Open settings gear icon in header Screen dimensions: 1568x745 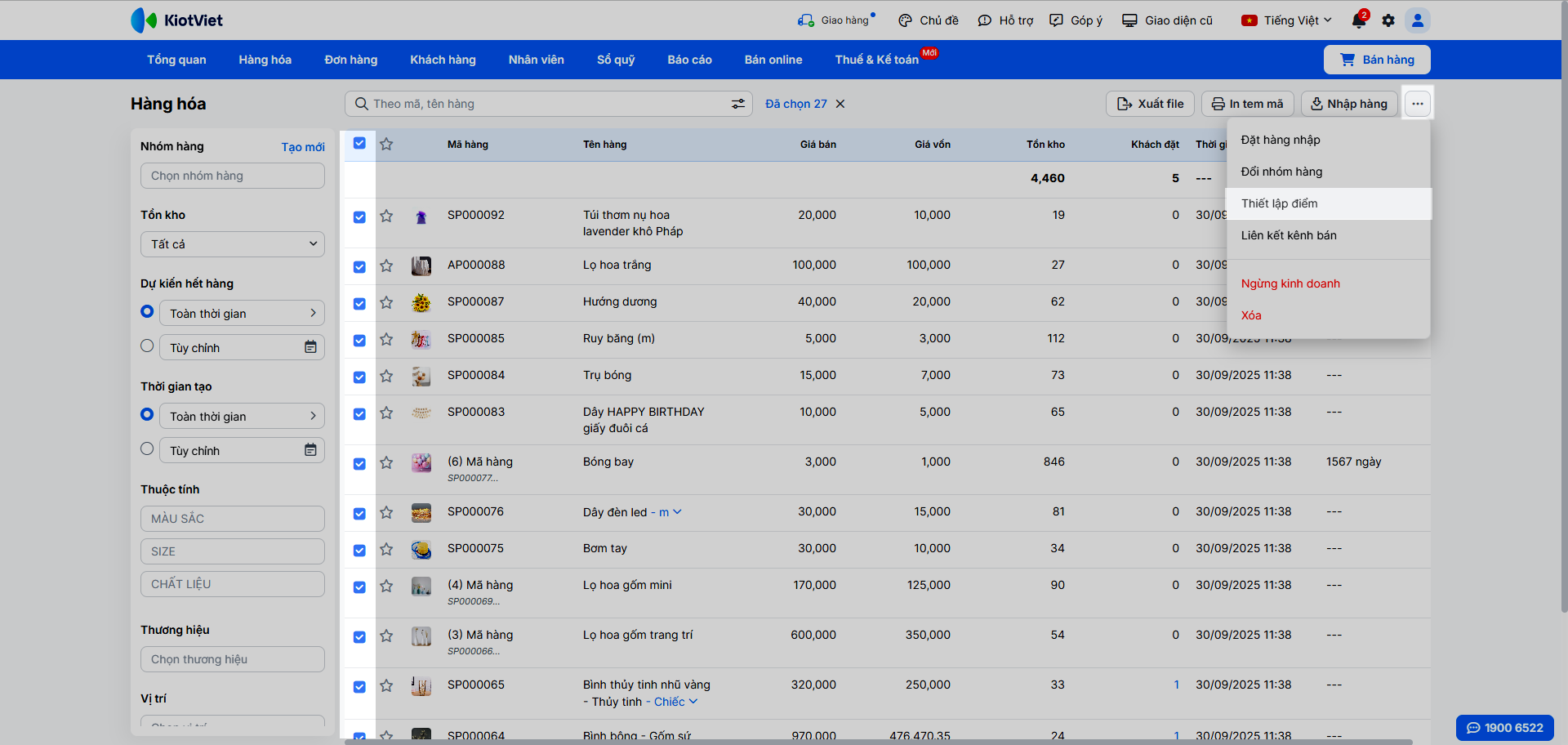(x=1388, y=20)
